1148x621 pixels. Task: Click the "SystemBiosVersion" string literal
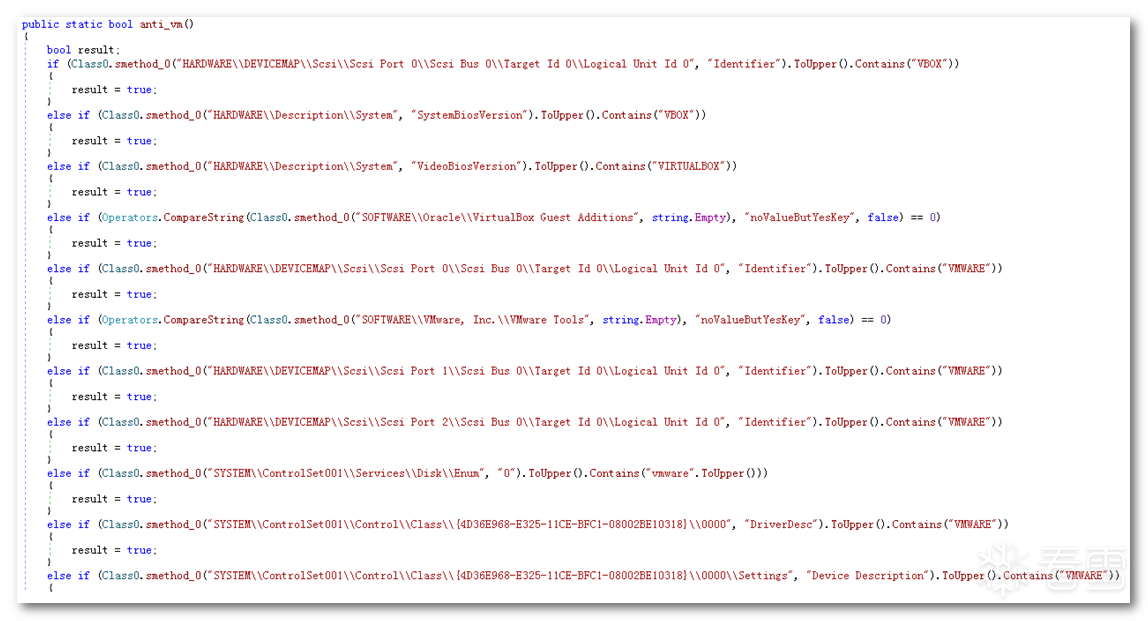tap(470, 115)
